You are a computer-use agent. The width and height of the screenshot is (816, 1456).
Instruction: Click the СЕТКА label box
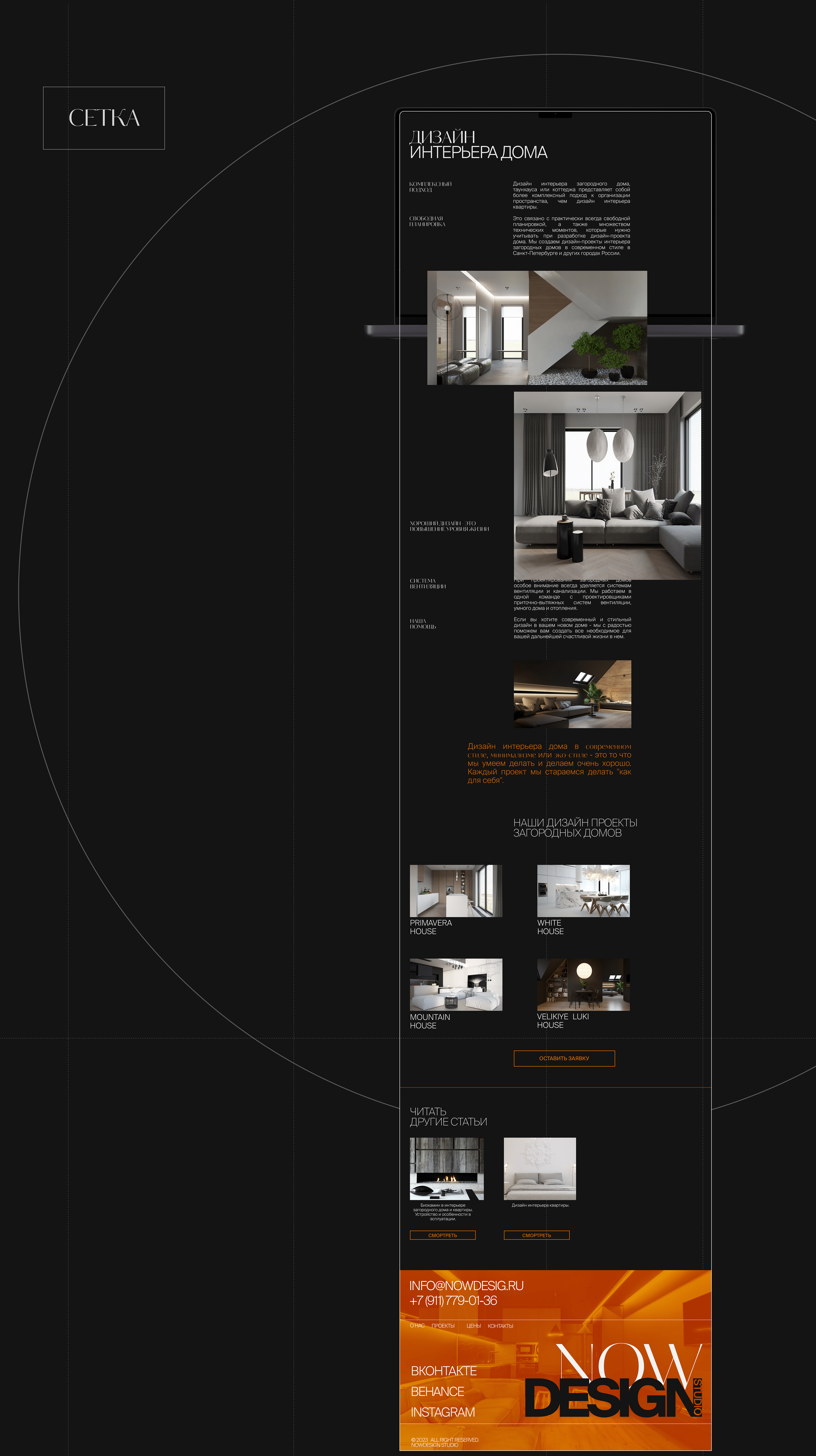(x=104, y=118)
